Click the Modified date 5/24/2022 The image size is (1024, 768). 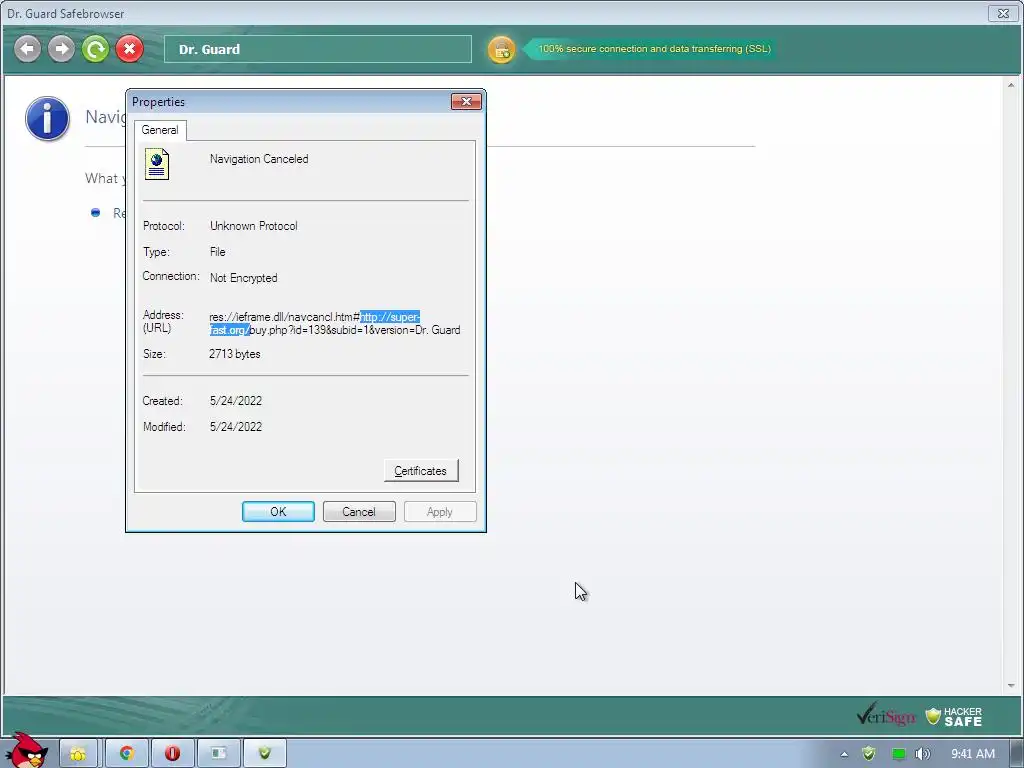[236, 427]
